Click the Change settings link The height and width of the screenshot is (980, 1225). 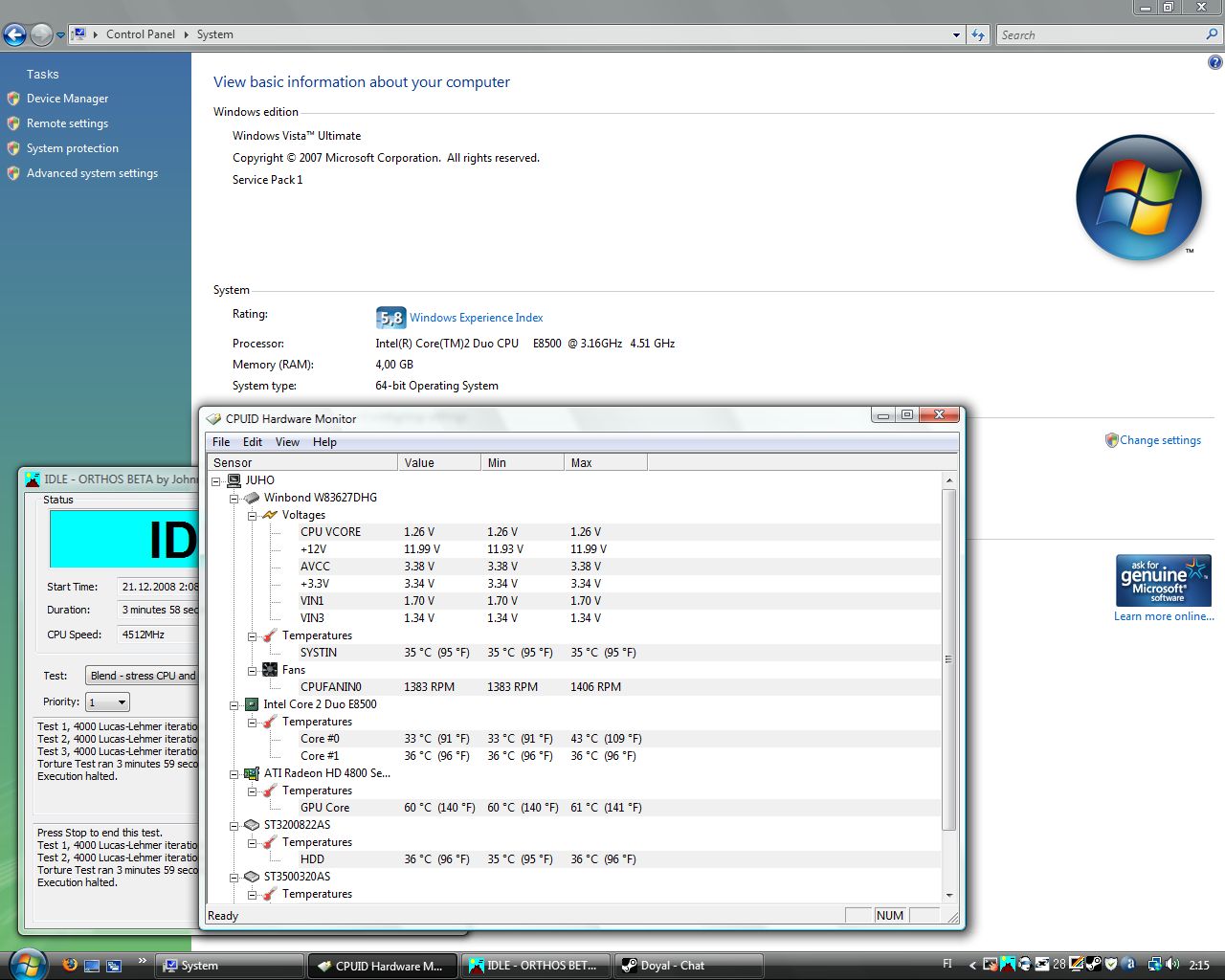[x=1160, y=440]
